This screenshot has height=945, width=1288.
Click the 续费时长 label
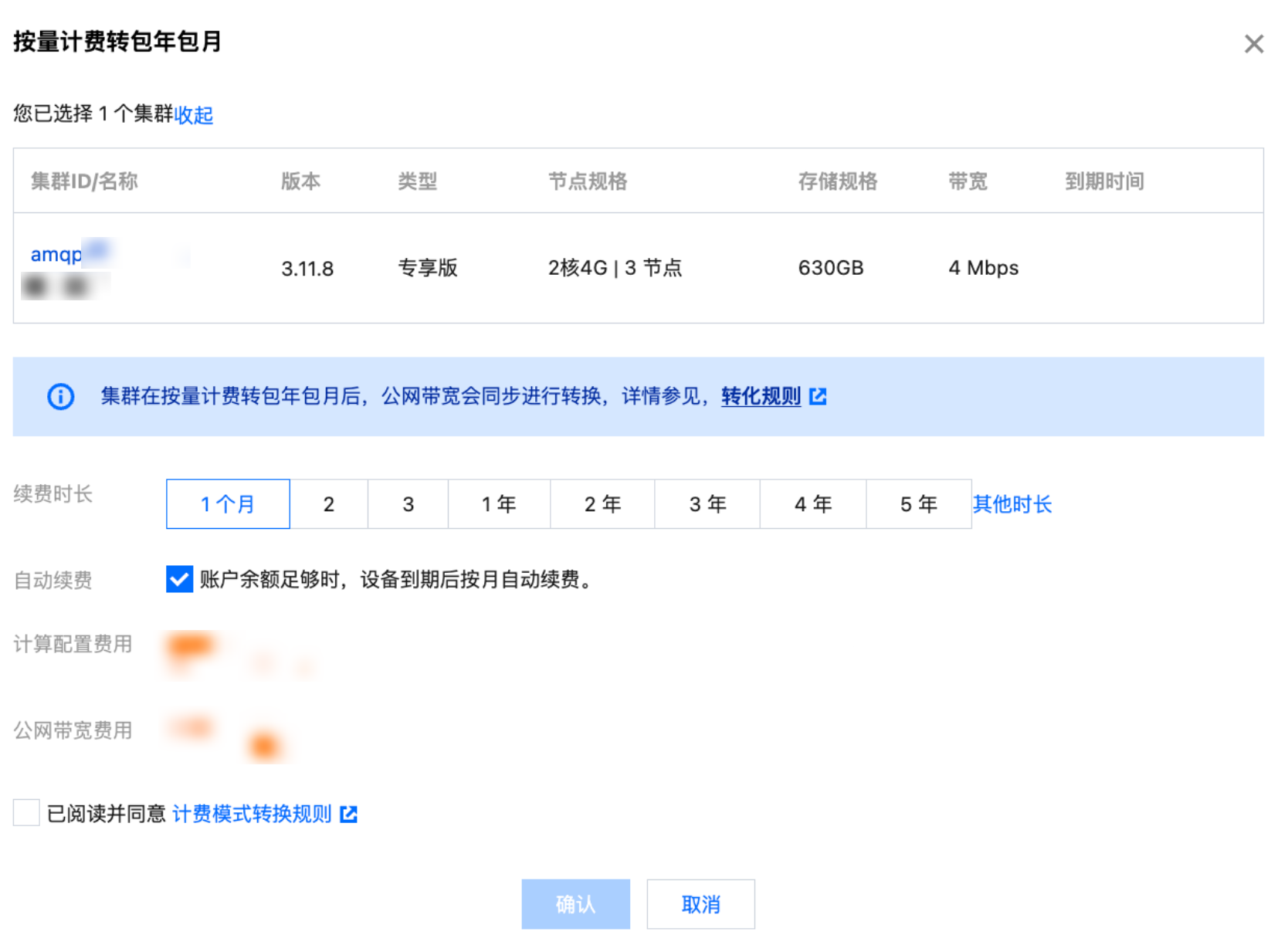(x=53, y=494)
